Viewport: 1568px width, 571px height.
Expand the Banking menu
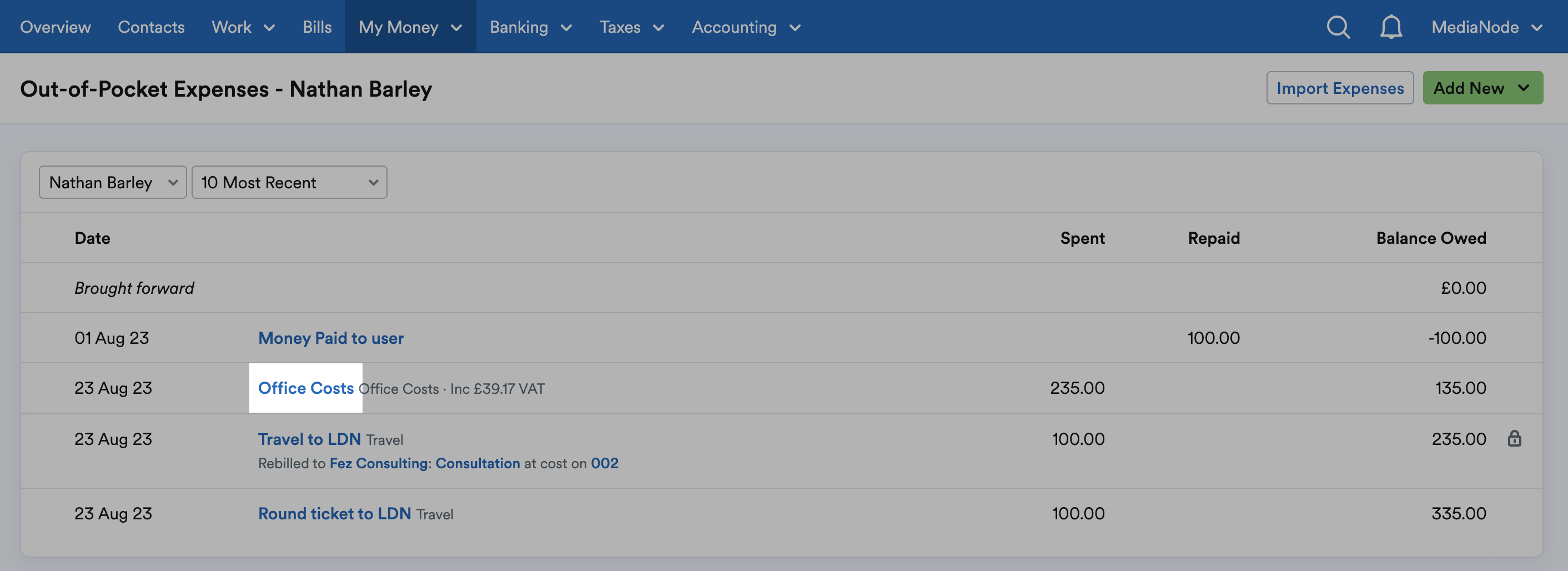click(x=531, y=27)
